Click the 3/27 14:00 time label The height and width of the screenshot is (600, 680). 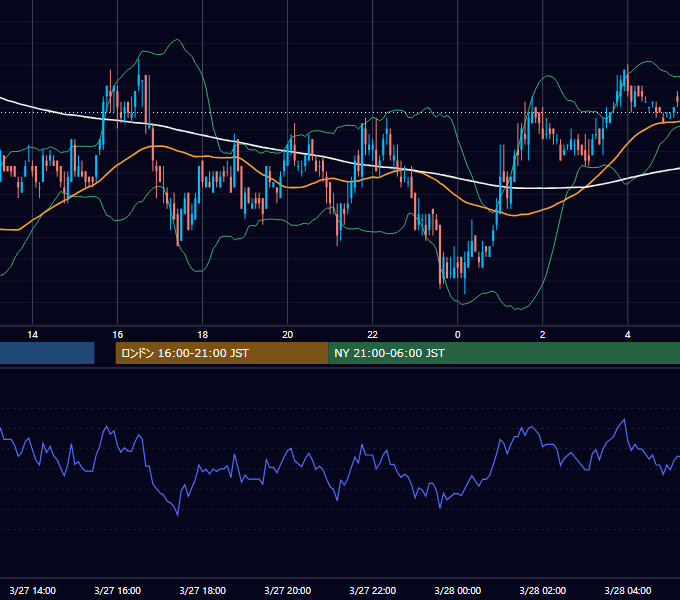[x=33, y=590]
